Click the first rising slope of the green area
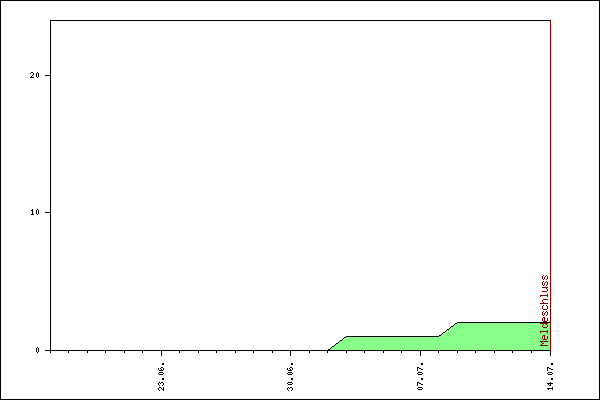 click(338, 344)
